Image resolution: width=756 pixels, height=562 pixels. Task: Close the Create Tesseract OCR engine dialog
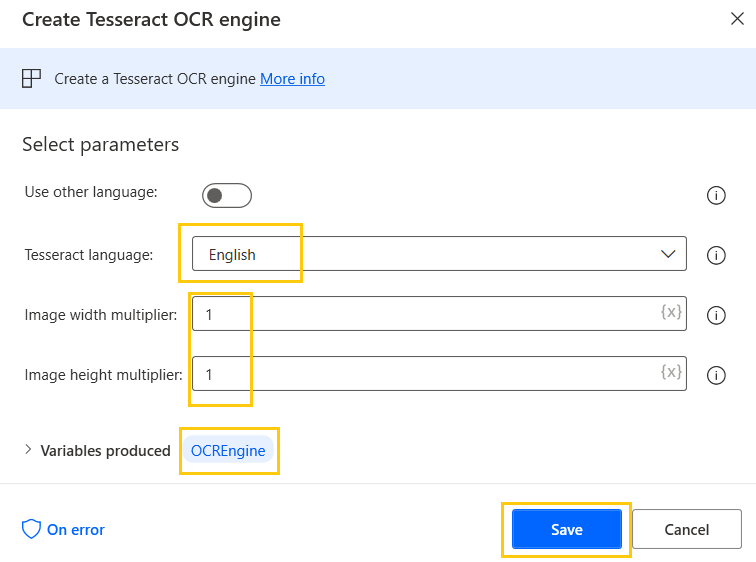[x=737, y=19]
